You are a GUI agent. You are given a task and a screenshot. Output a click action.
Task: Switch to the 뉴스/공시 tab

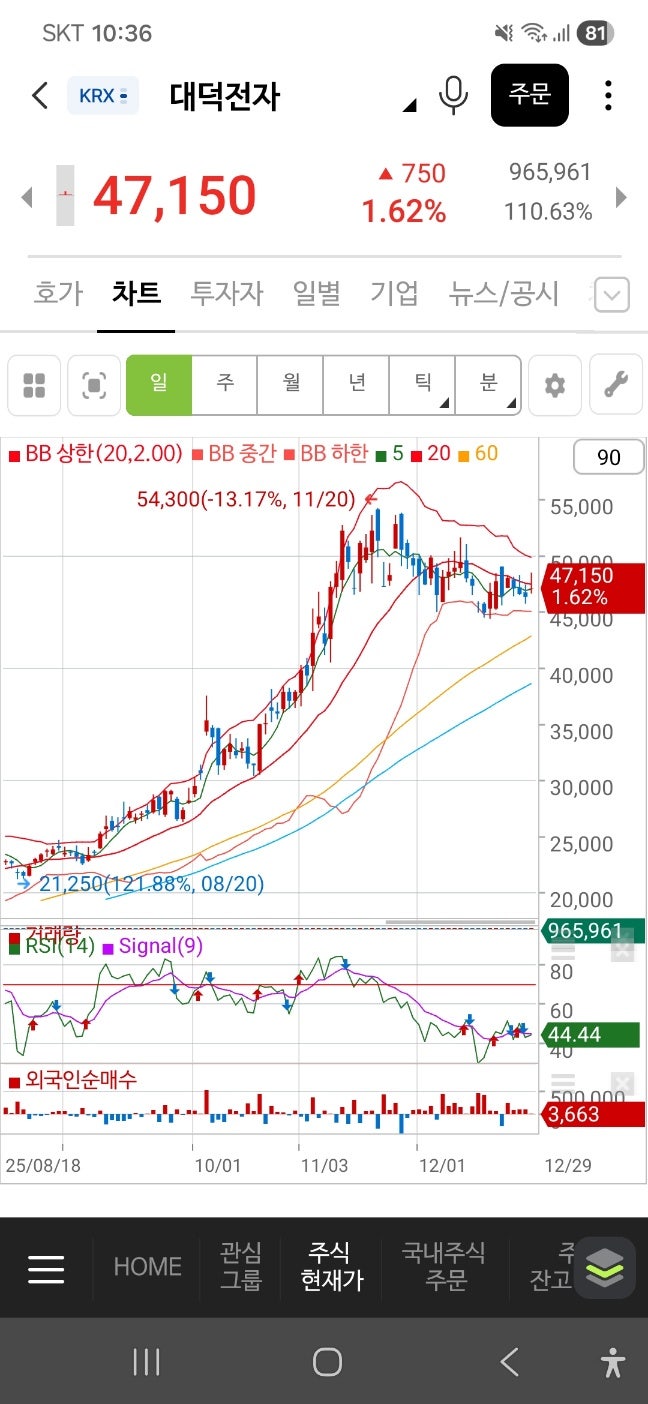504,293
